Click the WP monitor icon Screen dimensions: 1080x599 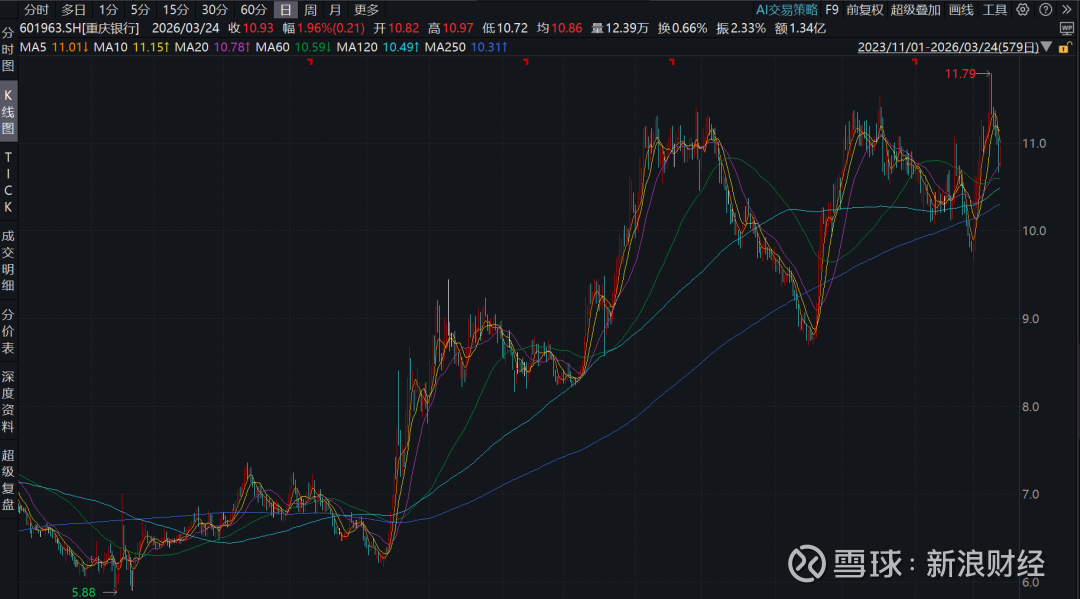click(x=1066, y=28)
